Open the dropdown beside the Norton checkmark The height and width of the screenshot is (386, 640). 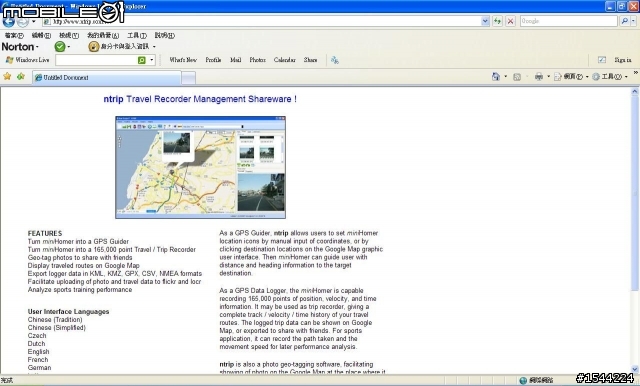point(69,47)
